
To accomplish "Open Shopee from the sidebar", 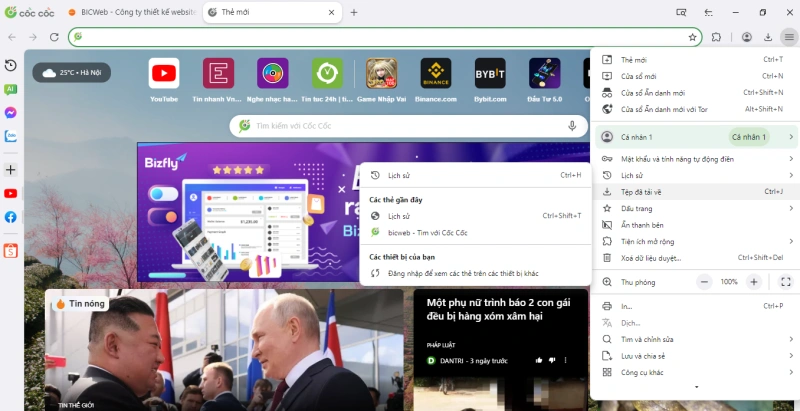I will point(10,250).
